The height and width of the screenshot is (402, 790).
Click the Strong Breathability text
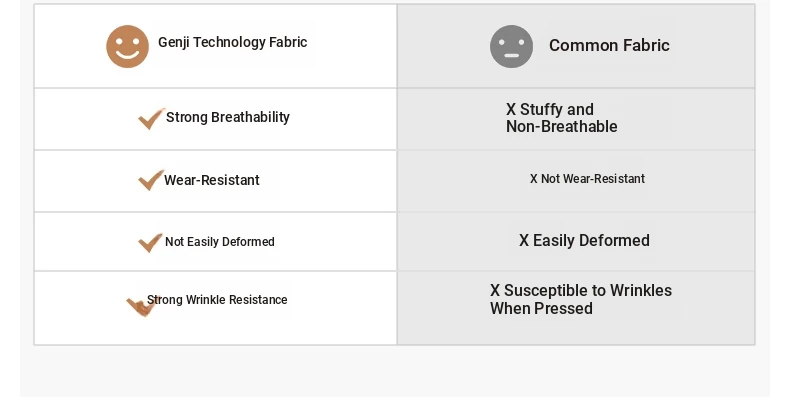tap(228, 117)
